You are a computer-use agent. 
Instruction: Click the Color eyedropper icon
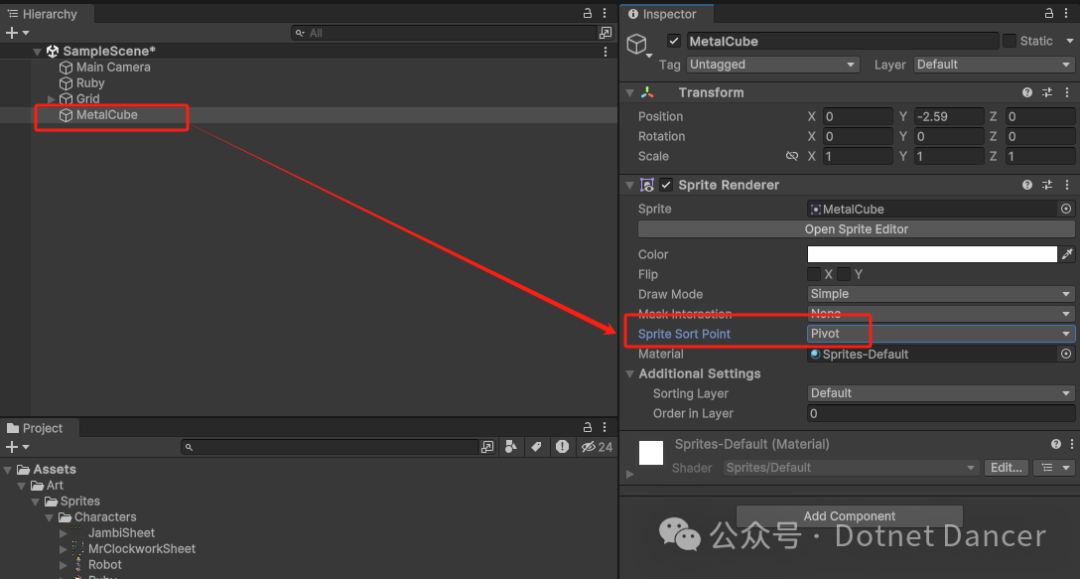1067,254
